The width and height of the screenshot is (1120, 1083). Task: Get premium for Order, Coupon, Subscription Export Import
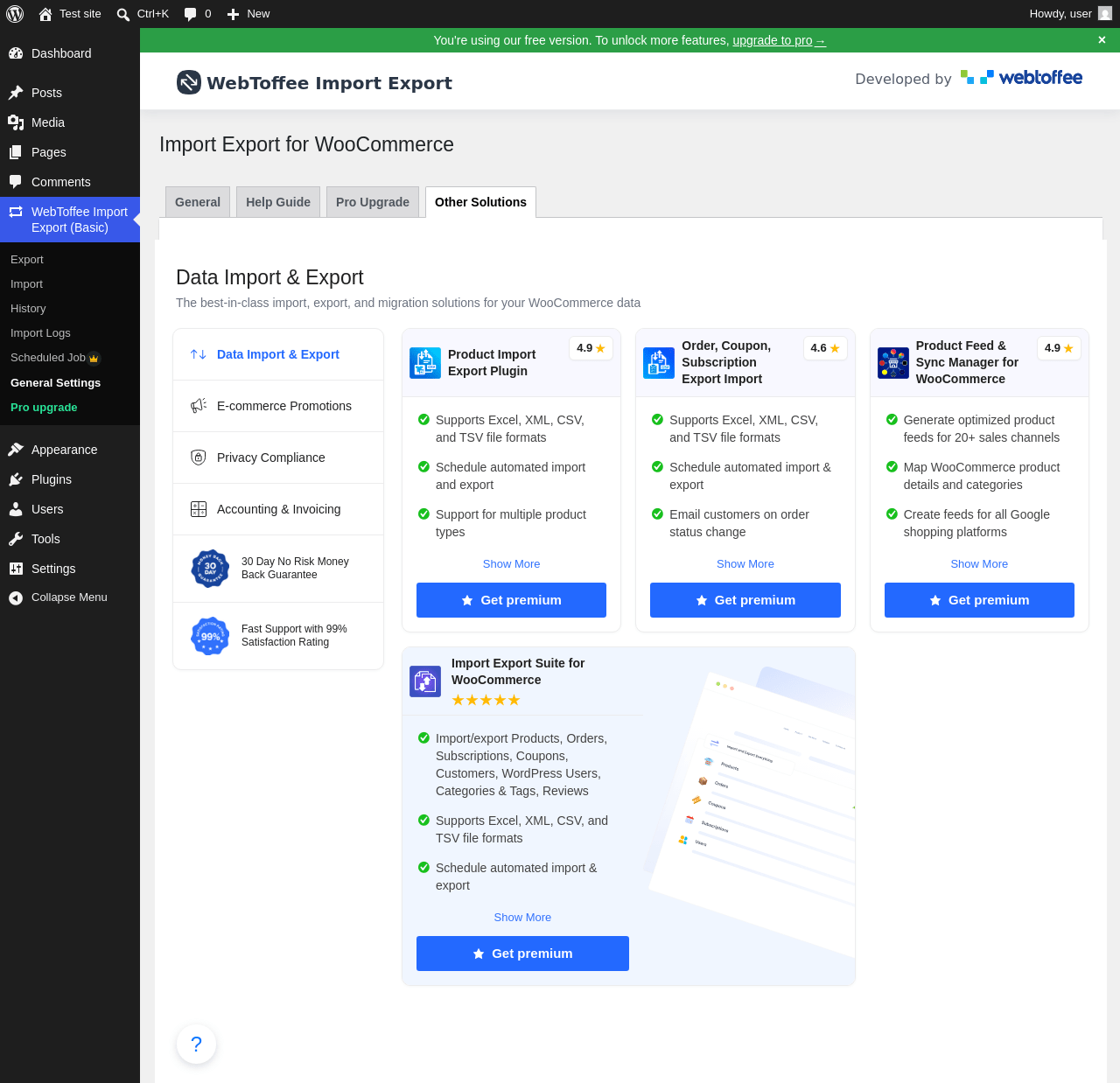click(x=745, y=600)
